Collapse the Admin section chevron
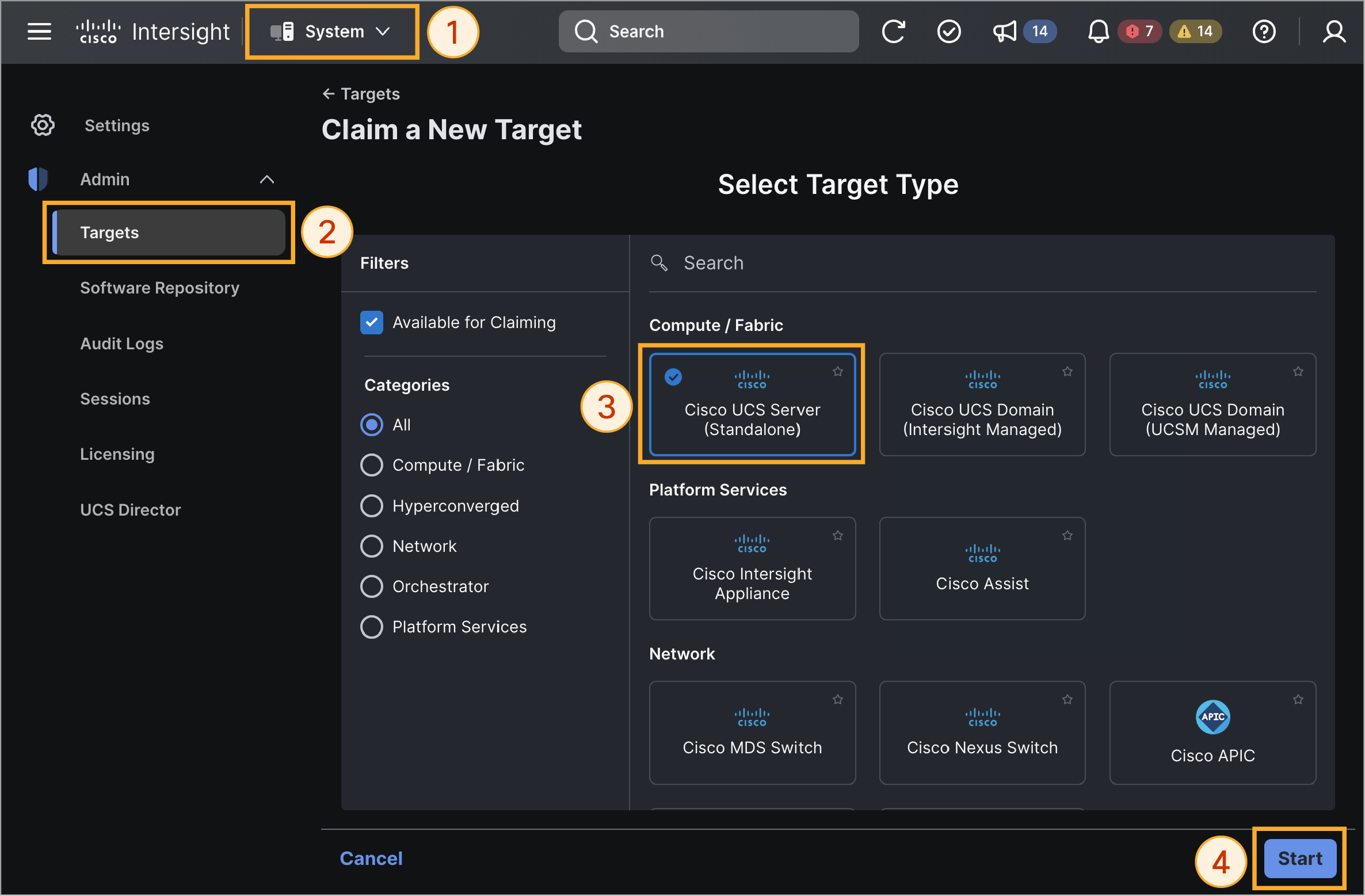Image resolution: width=1365 pixels, height=896 pixels. pos(266,180)
